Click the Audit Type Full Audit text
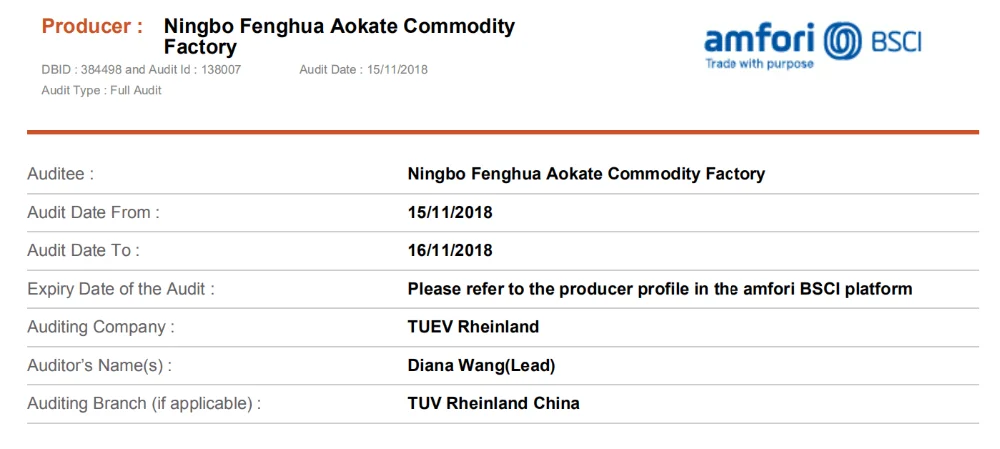The width and height of the screenshot is (1000, 449). [x=101, y=91]
